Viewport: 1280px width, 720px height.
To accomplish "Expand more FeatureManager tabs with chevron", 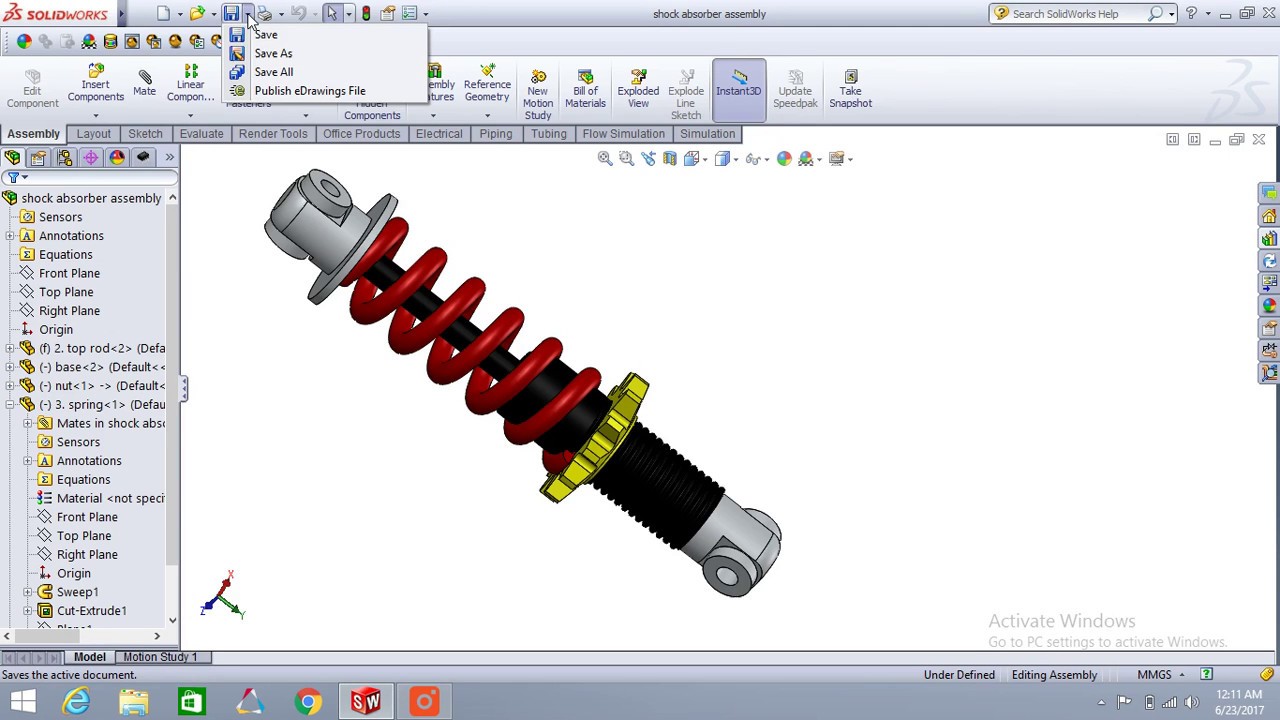I will [x=169, y=157].
